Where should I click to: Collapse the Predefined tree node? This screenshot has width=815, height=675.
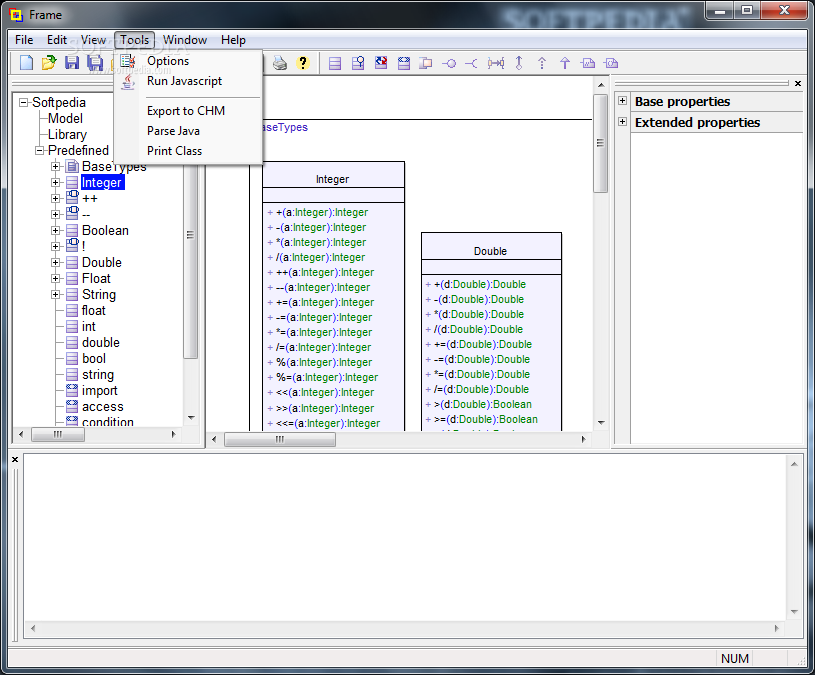tap(40, 151)
